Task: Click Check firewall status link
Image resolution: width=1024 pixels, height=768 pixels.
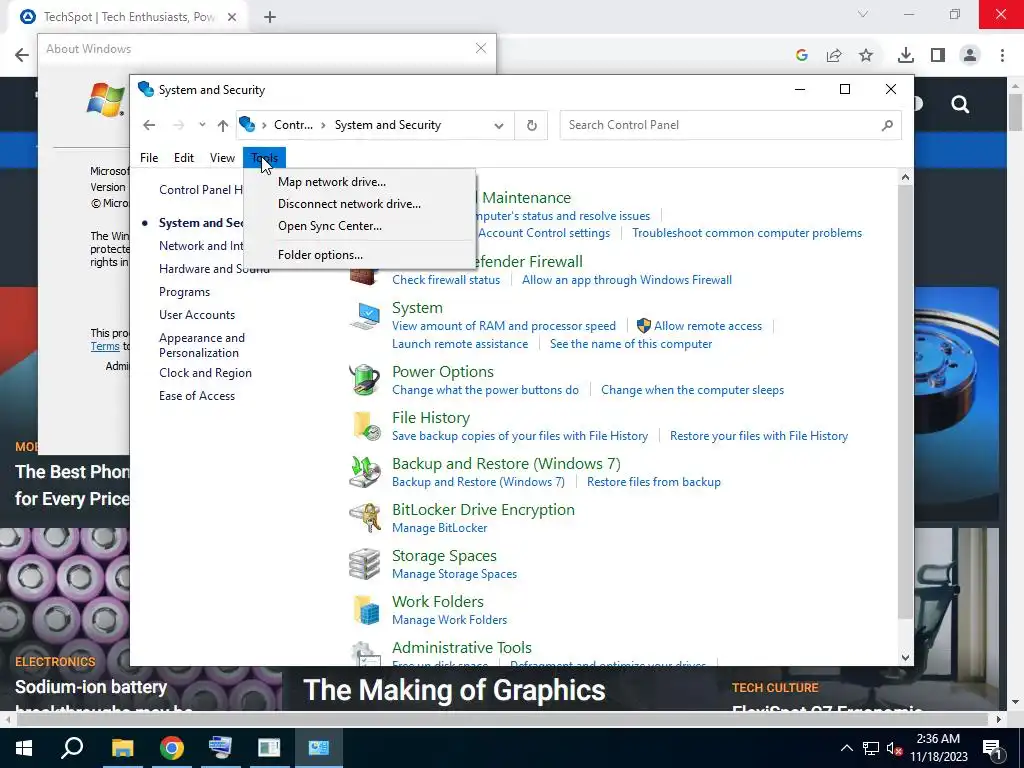Action: 446,280
